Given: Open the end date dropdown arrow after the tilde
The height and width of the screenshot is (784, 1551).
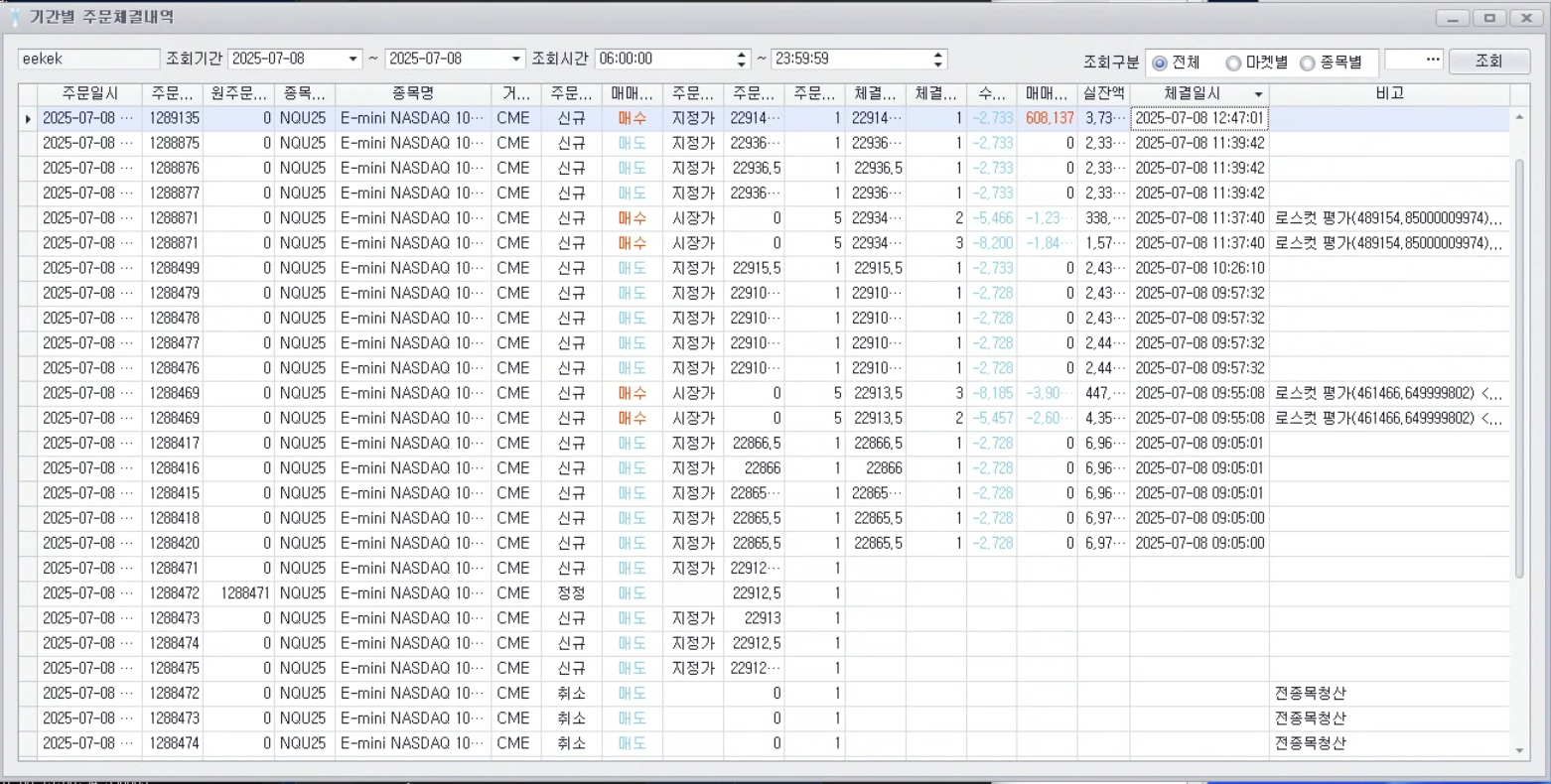Looking at the screenshot, I should point(515,60).
